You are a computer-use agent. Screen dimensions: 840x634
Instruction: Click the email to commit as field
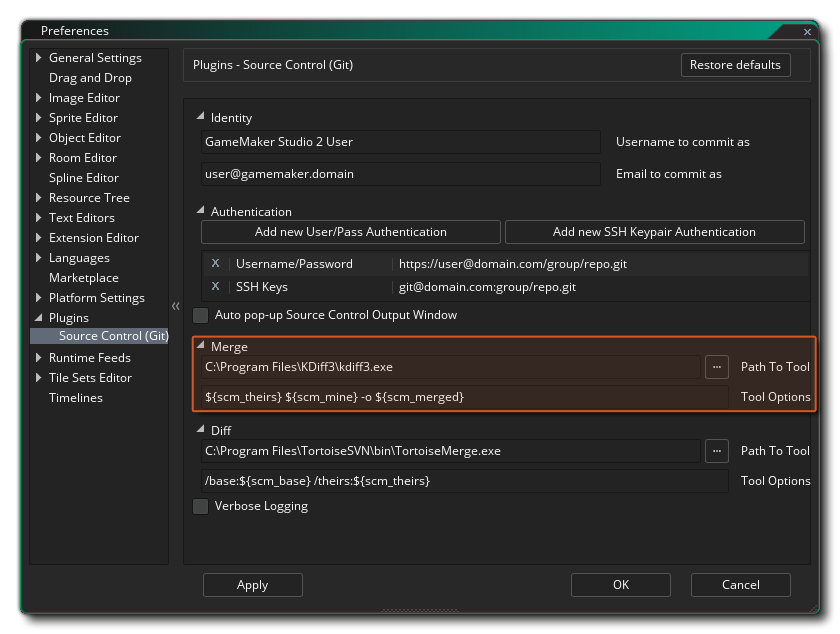coord(400,173)
